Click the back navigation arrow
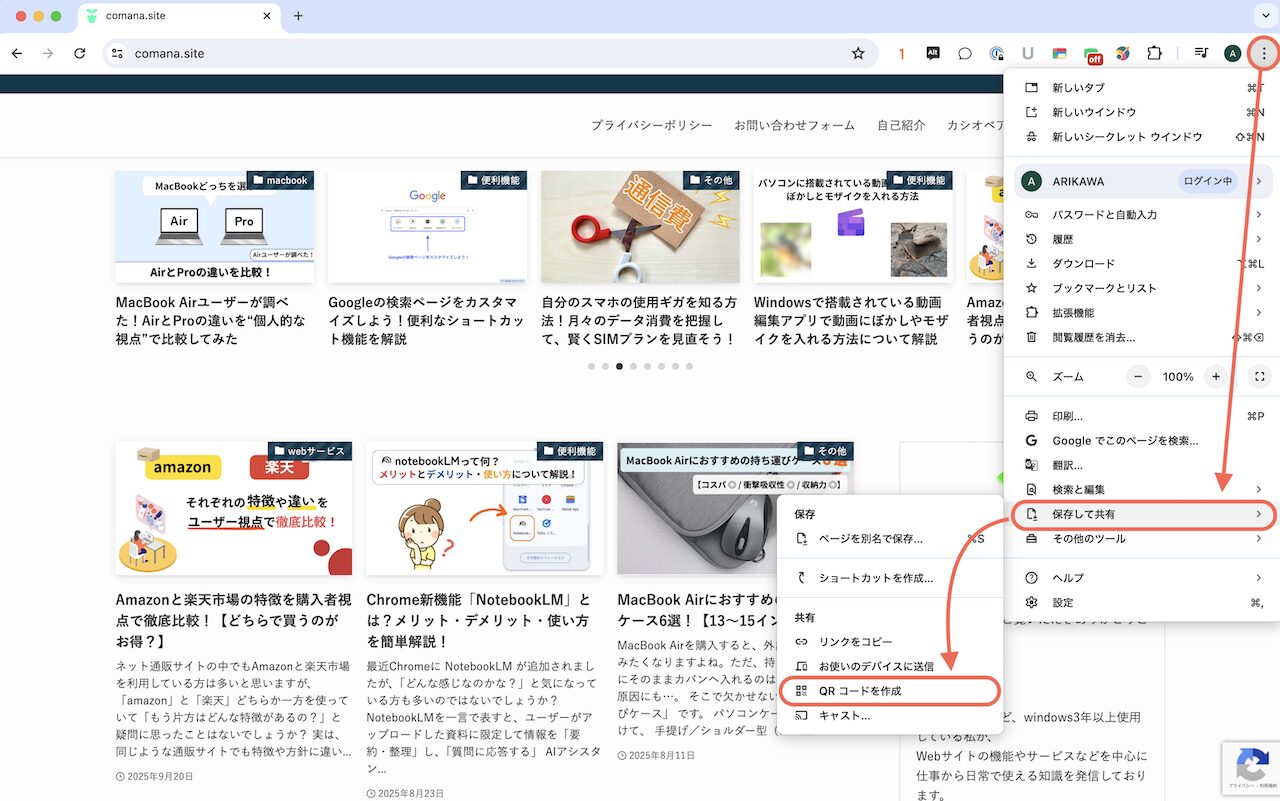 [x=17, y=53]
